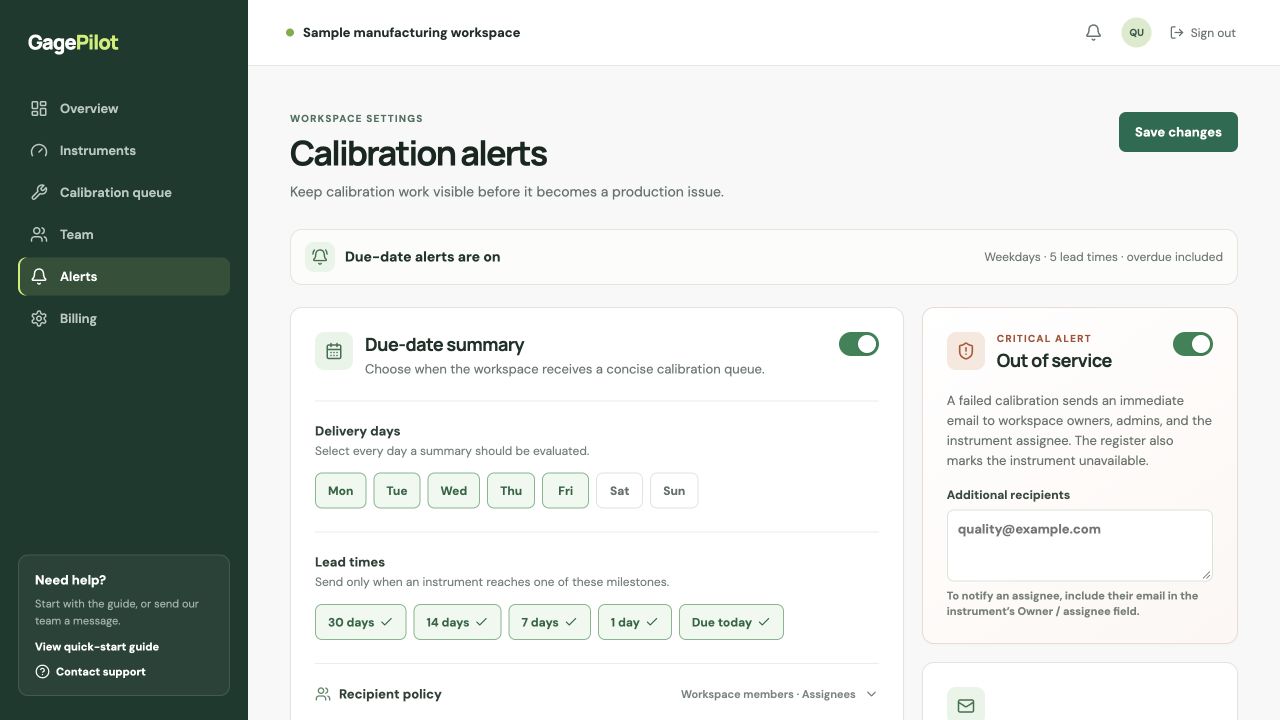The width and height of the screenshot is (1280, 720).
Task: Click the GagePilot logo
Action: click(73, 43)
